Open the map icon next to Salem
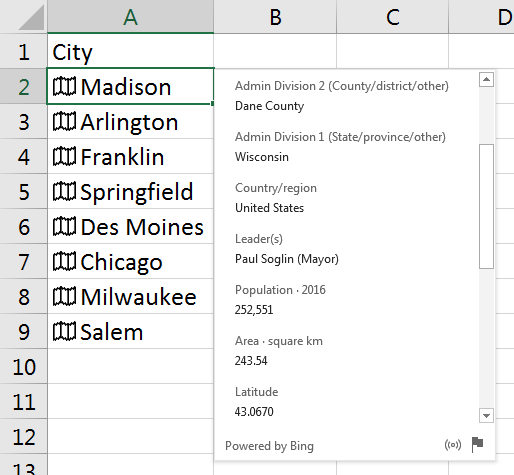514x475 pixels. 64,331
